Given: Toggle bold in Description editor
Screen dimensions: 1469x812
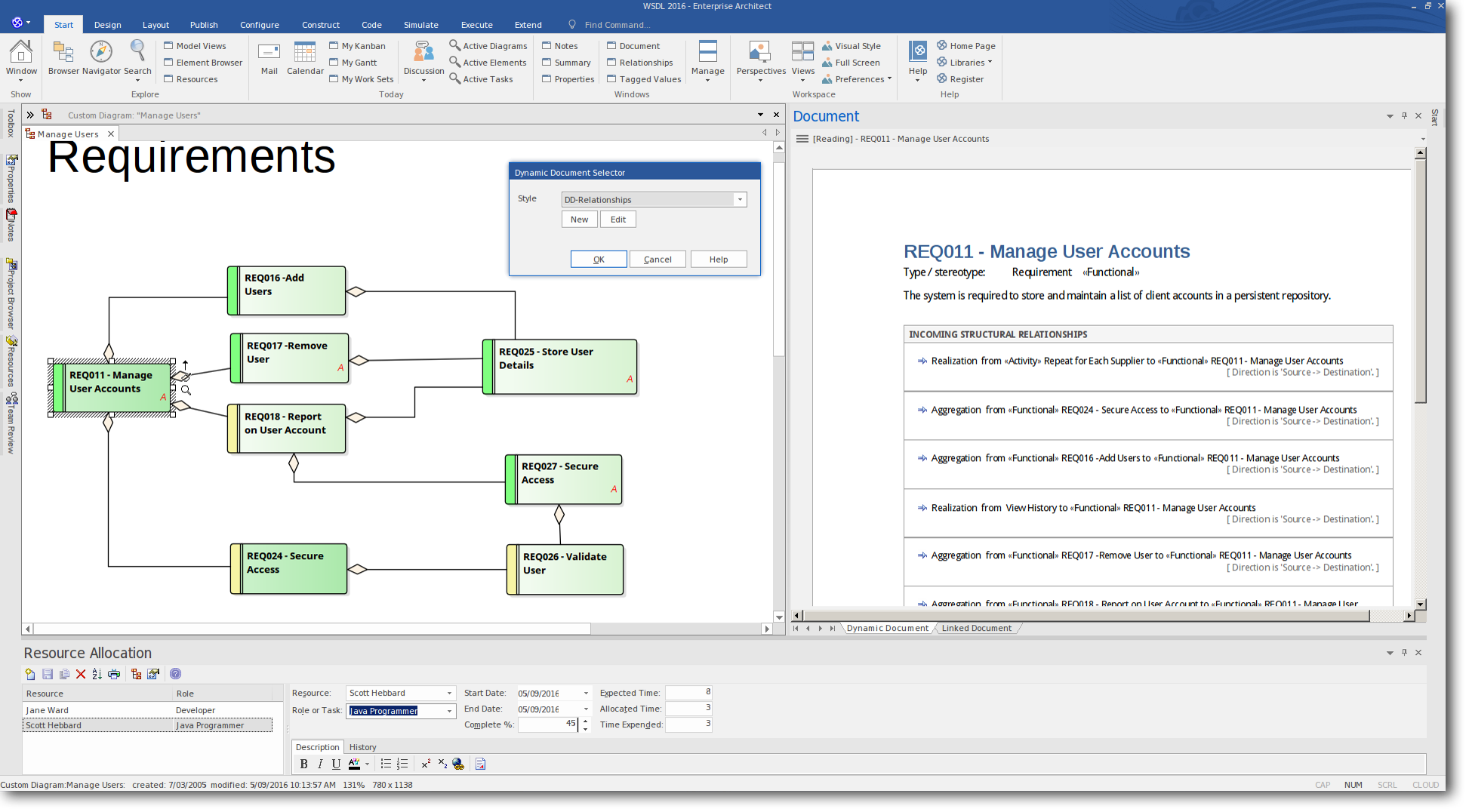Looking at the screenshot, I should click(x=303, y=764).
